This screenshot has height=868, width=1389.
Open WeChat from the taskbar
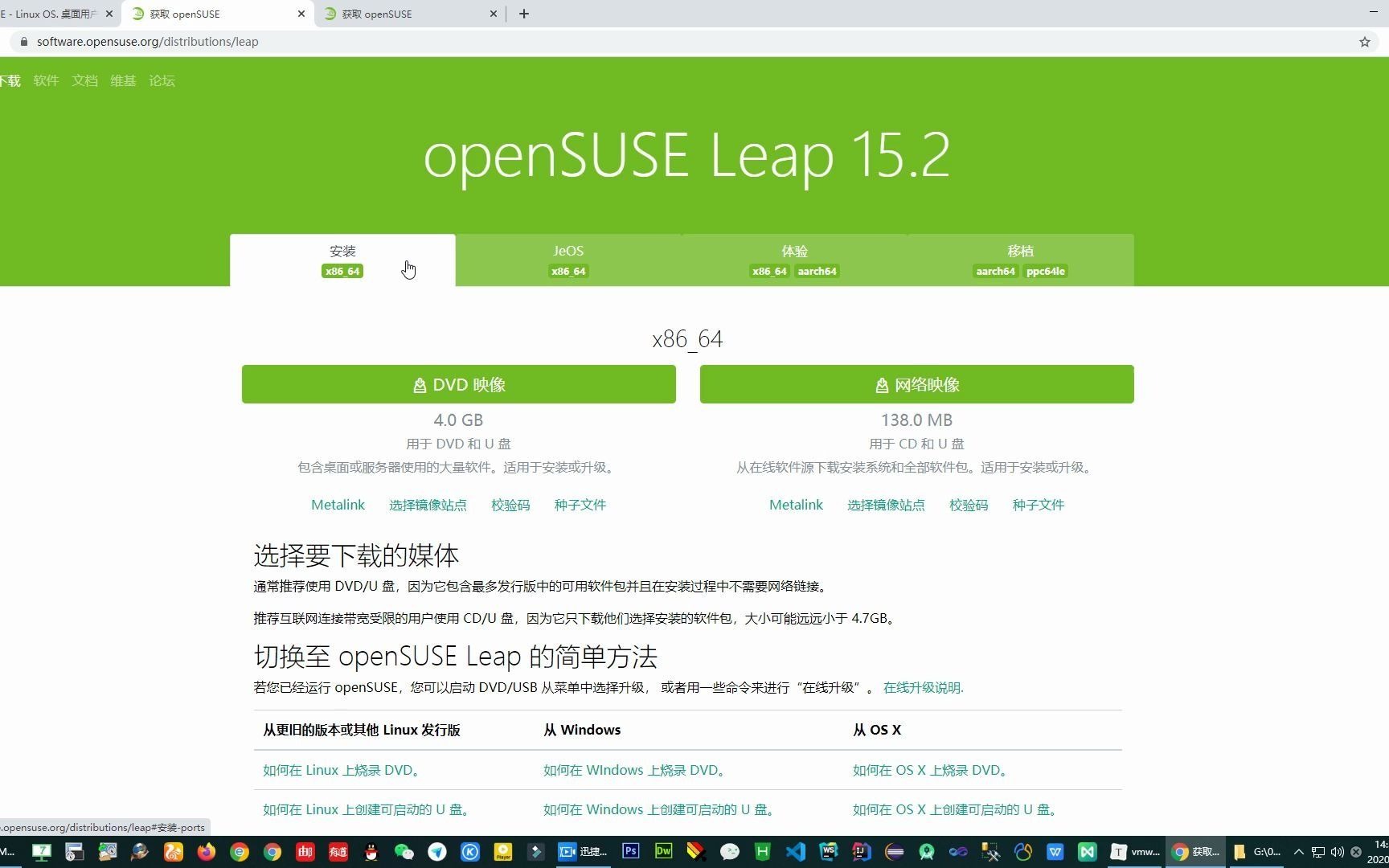click(404, 852)
